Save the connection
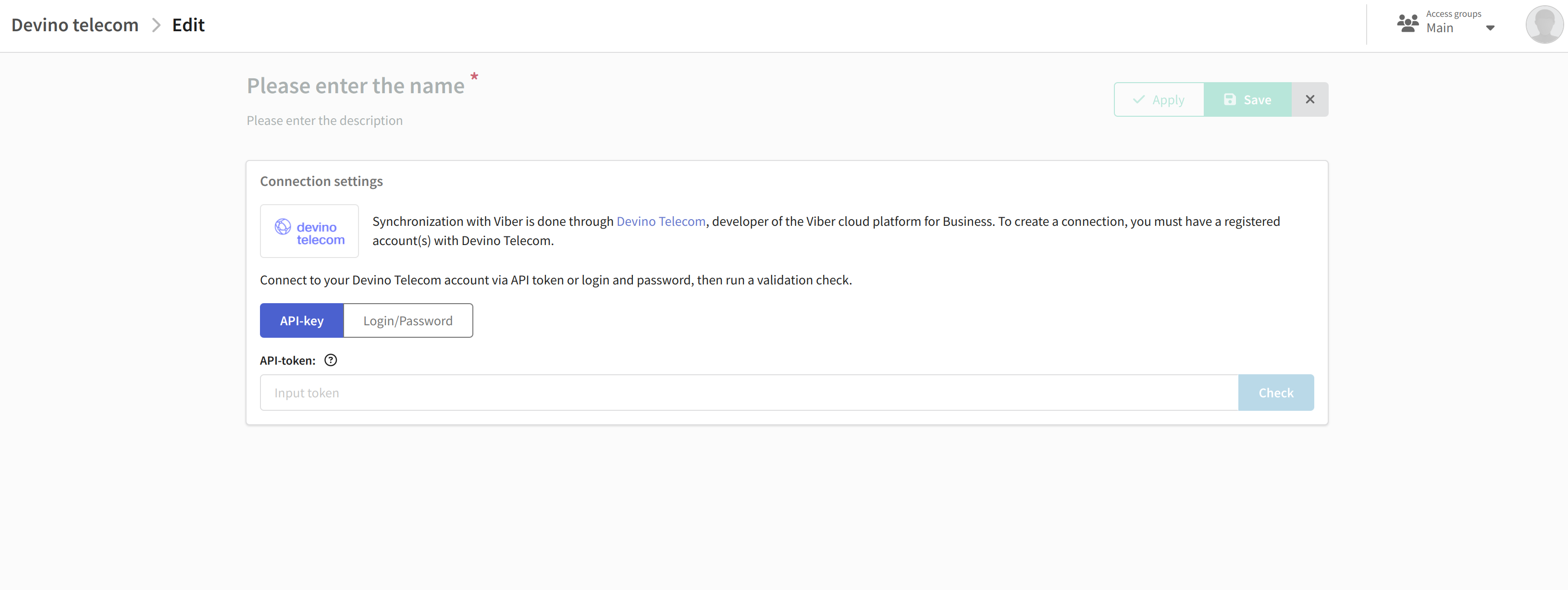The width and height of the screenshot is (1568, 590). 1247,99
